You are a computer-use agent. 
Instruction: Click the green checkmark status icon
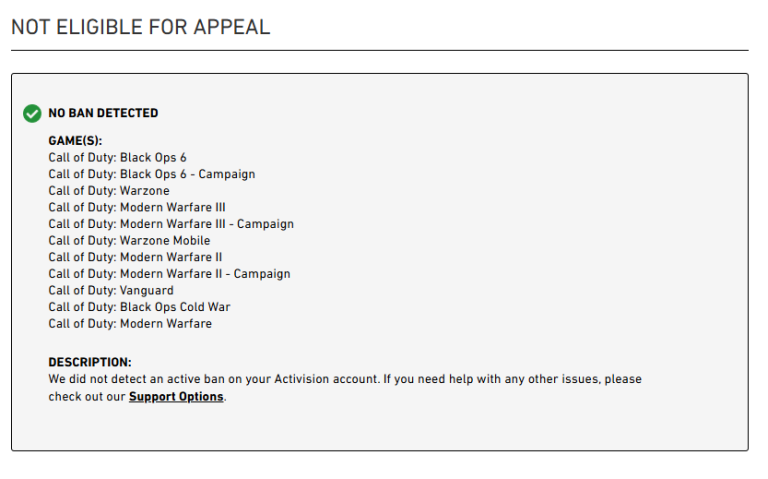(x=32, y=114)
